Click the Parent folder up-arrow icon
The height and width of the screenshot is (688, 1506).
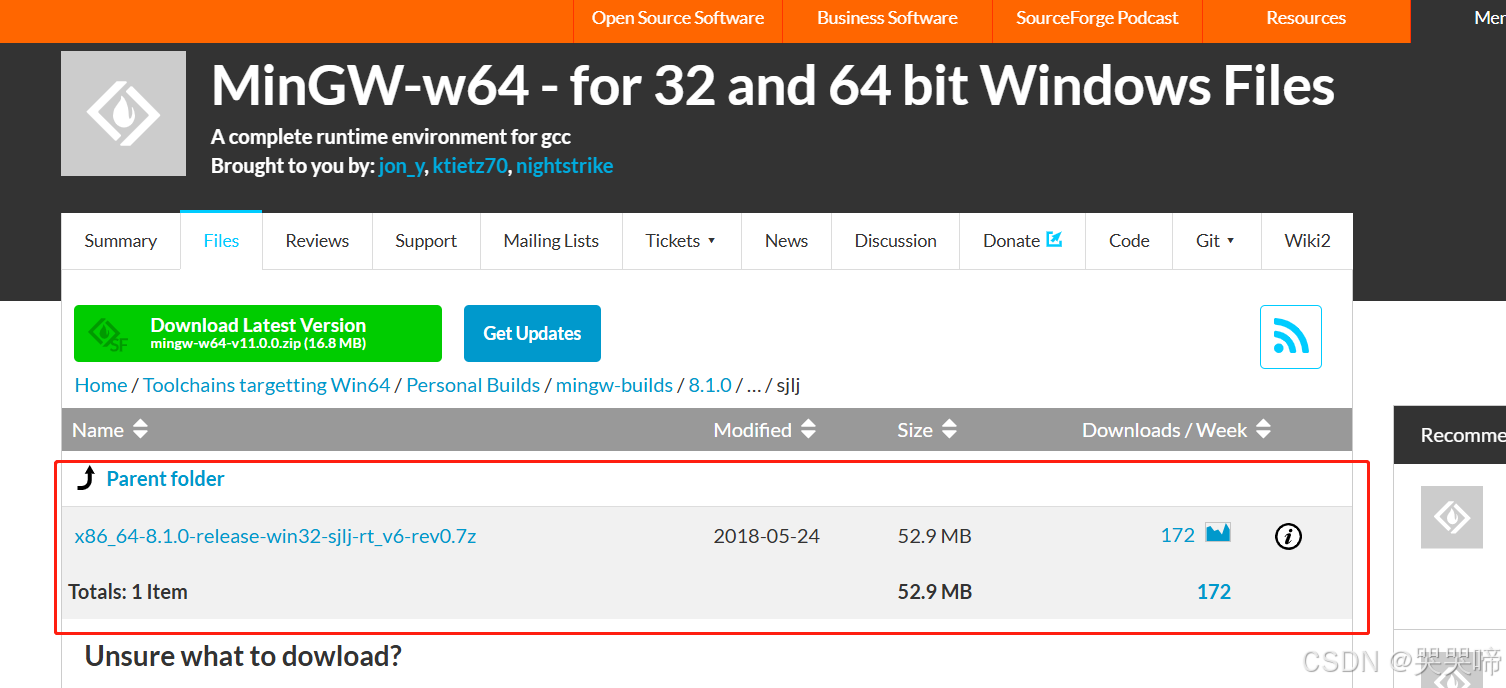[87, 478]
